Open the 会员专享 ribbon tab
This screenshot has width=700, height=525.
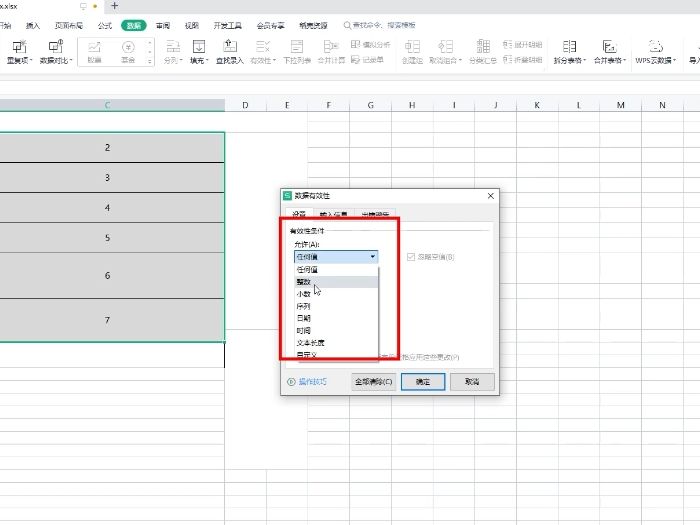click(271, 25)
